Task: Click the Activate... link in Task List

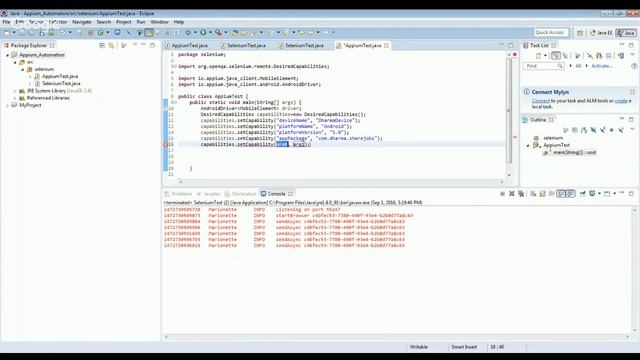Action: point(602,66)
